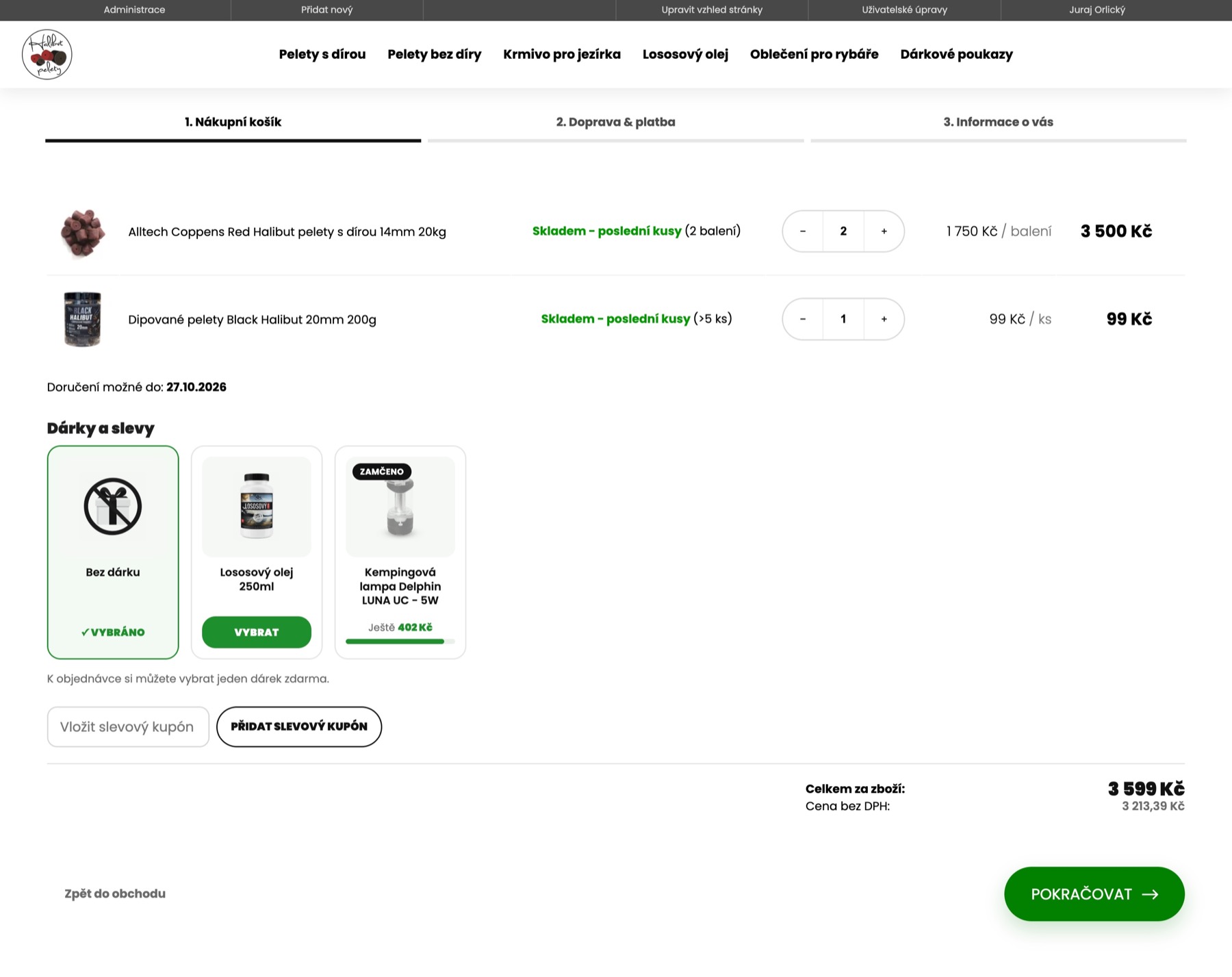This screenshot has width=1232, height=977.
Task: Click quantity field of Red Halibut pelety
Action: (x=843, y=231)
